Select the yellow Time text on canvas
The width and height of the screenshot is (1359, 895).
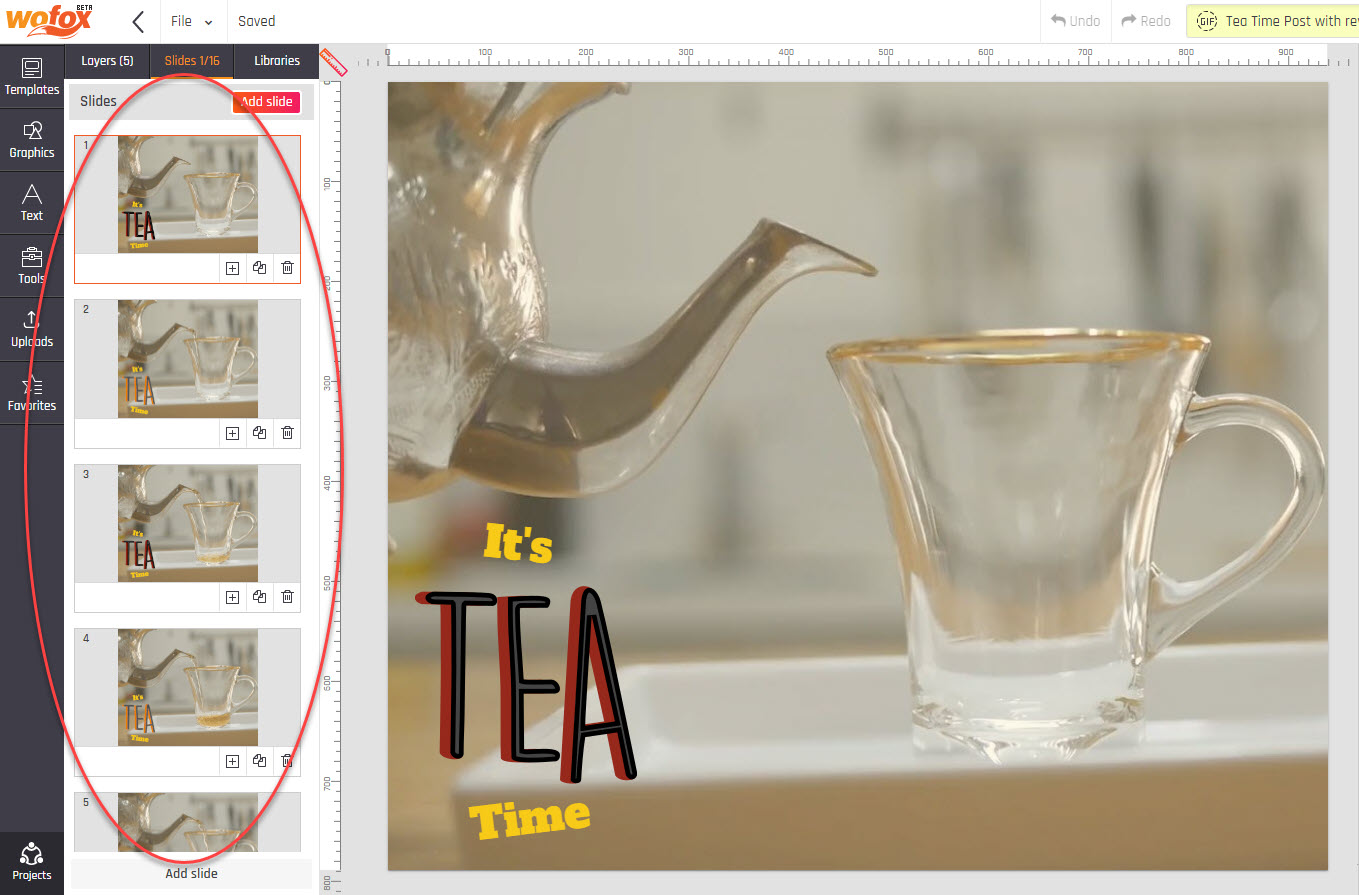(530, 818)
